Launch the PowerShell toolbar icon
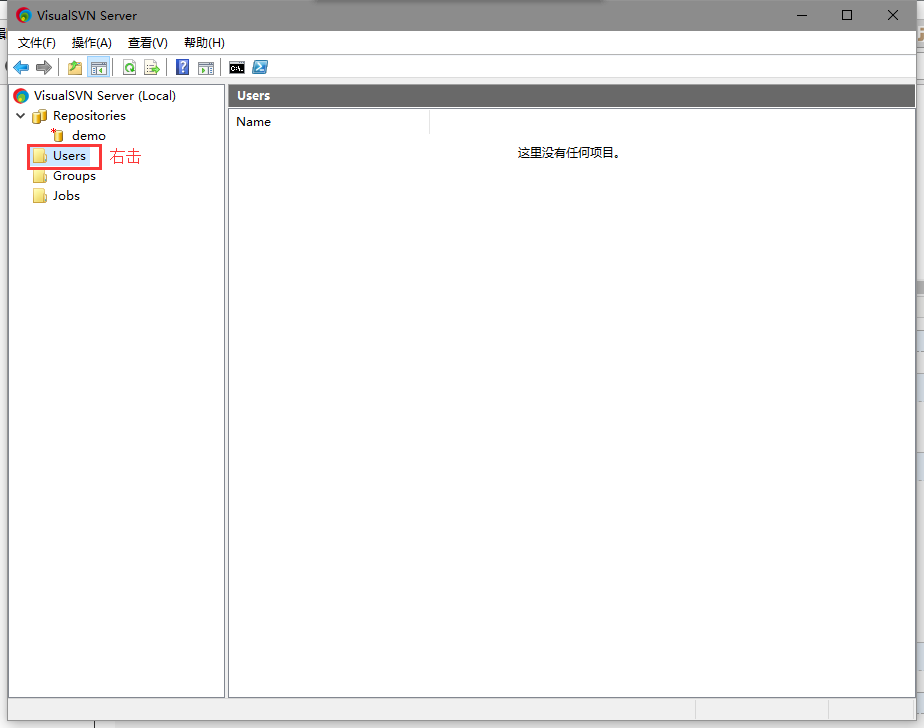Viewport: 924px width, 728px height. click(x=260, y=67)
